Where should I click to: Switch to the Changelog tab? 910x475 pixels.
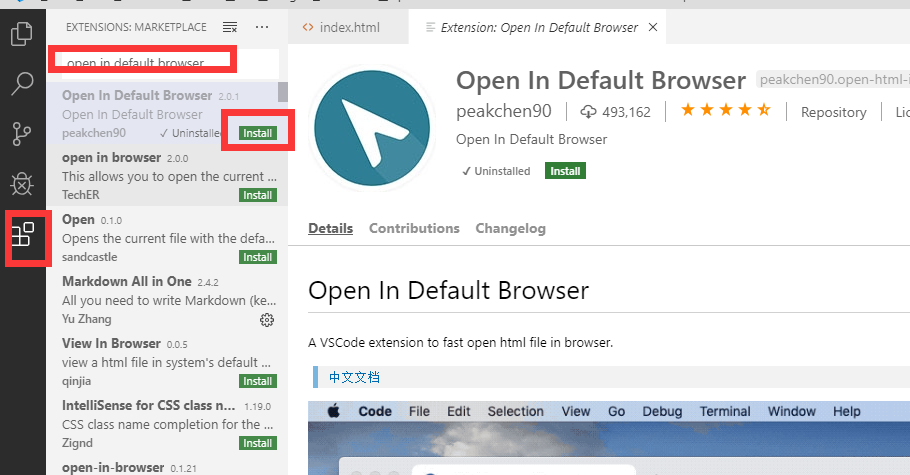tap(511, 228)
